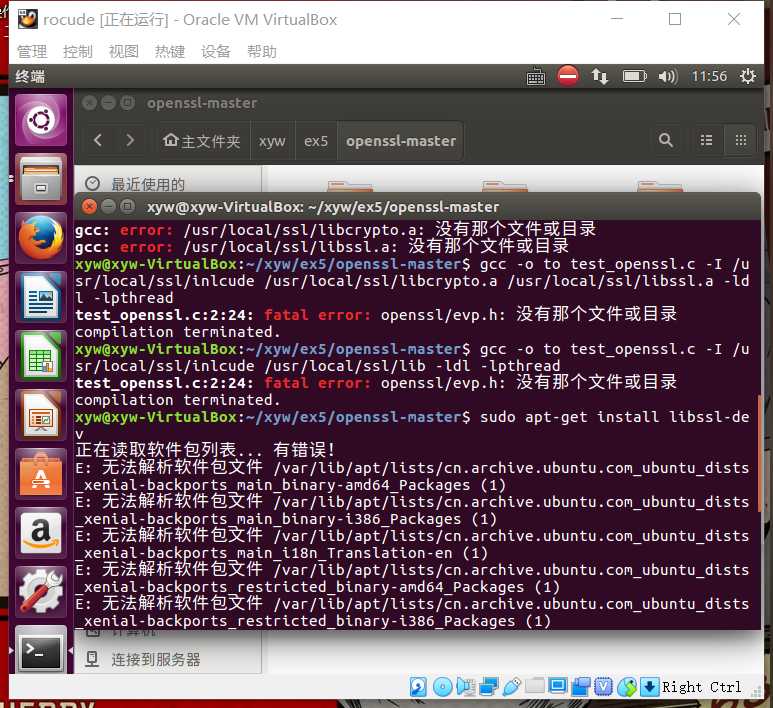This screenshot has height=708, width=773.
Task: Open the battery indicator menu
Action: coord(634,76)
